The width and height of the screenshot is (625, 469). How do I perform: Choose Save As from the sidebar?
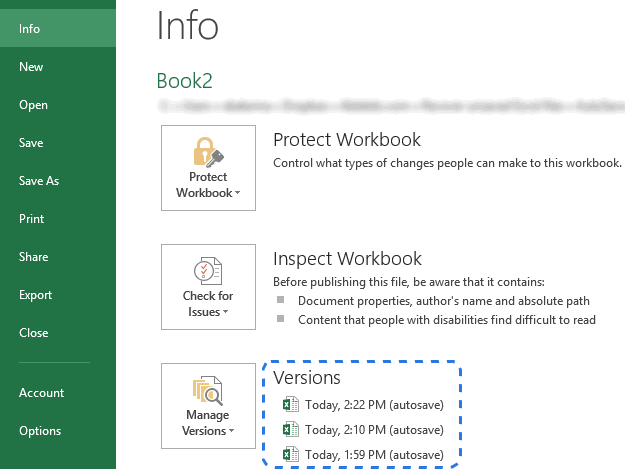[39, 181]
